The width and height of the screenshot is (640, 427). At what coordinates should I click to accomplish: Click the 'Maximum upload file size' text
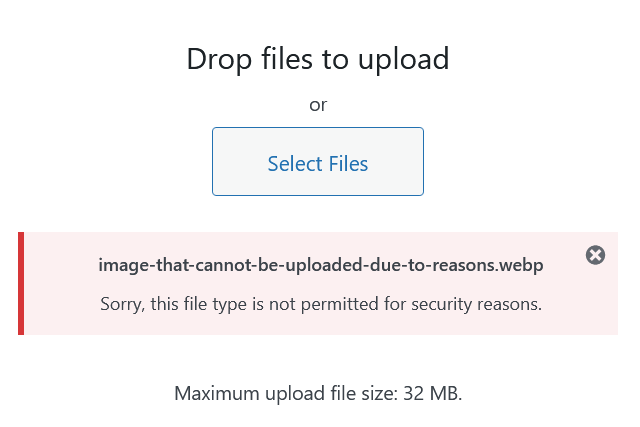318,394
